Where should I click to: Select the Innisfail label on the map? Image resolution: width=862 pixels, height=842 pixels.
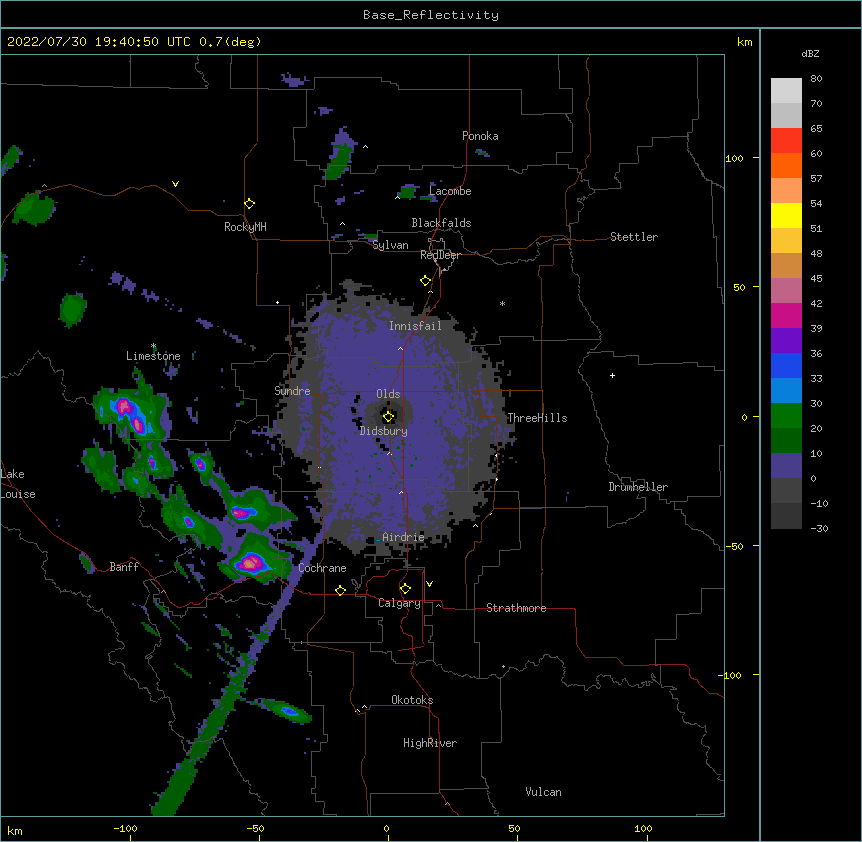point(415,326)
